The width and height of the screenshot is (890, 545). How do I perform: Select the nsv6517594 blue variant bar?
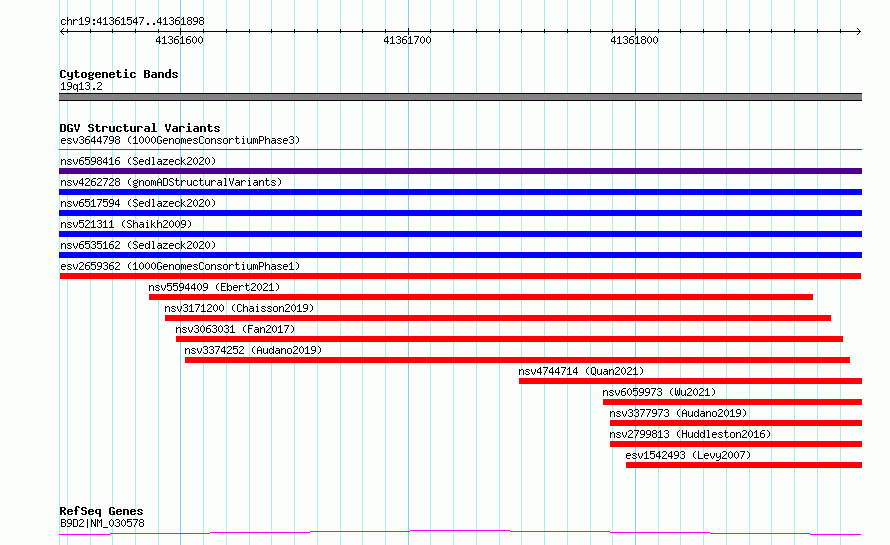460,213
